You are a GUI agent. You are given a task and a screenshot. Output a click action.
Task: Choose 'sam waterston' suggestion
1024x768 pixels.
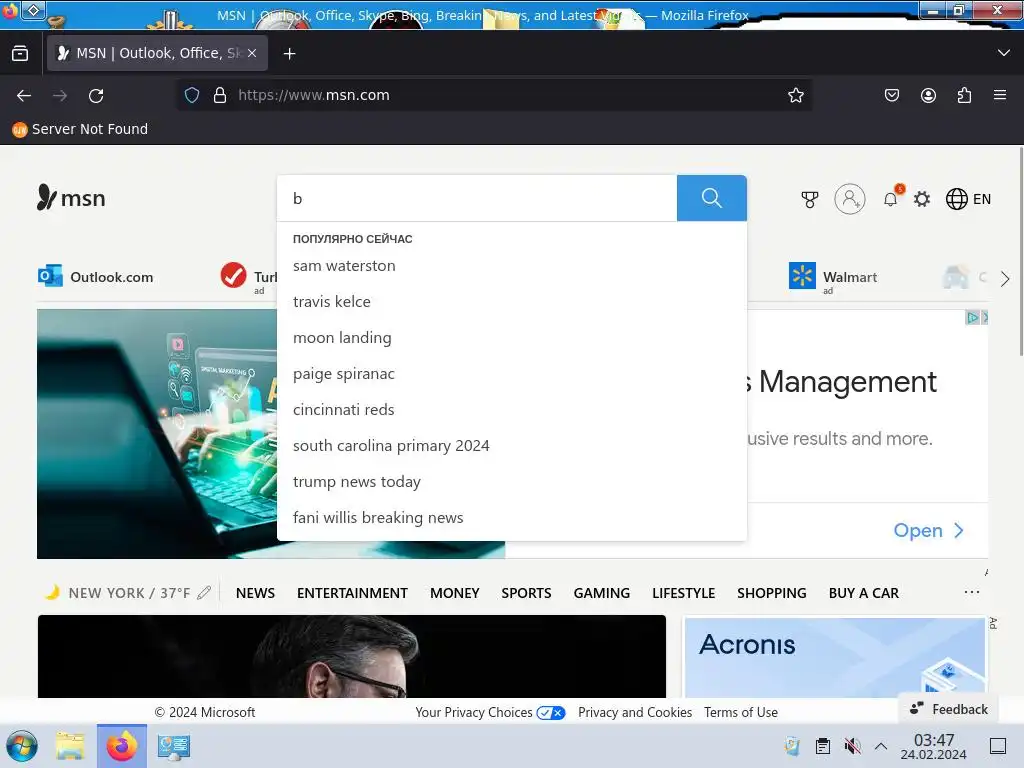click(x=511, y=266)
